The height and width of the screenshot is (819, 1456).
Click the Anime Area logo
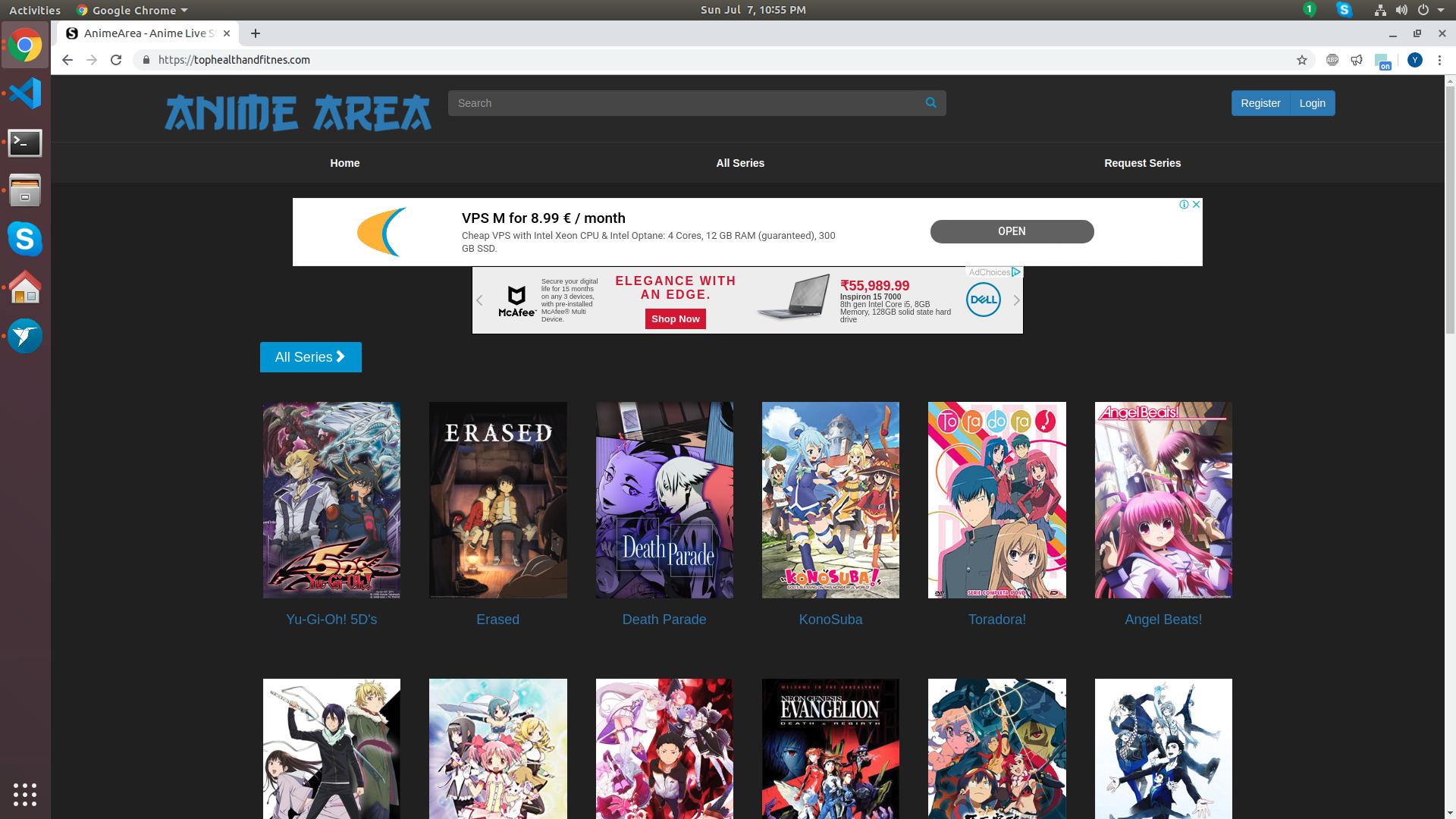point(298,112)
